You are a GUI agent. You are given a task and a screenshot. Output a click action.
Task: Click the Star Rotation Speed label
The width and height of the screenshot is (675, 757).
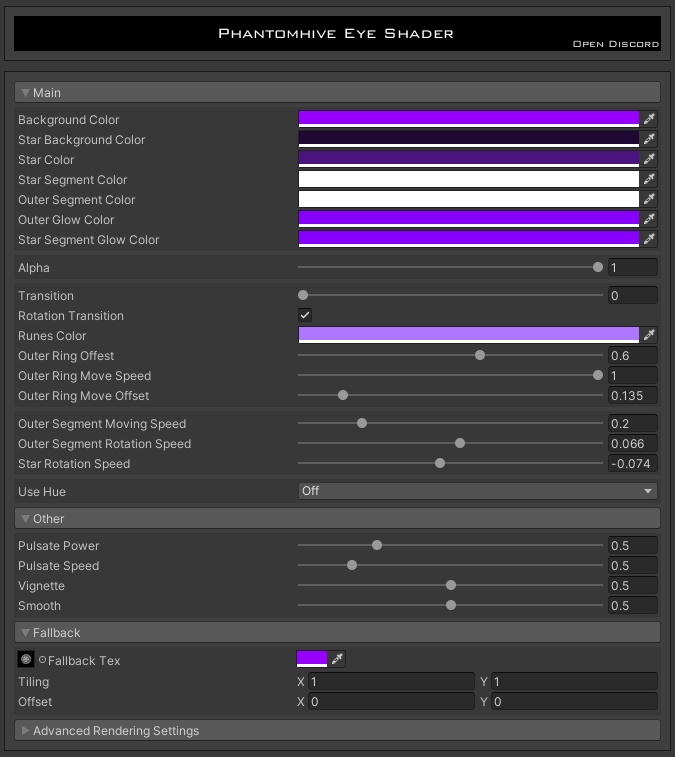(x=74, y=463)
